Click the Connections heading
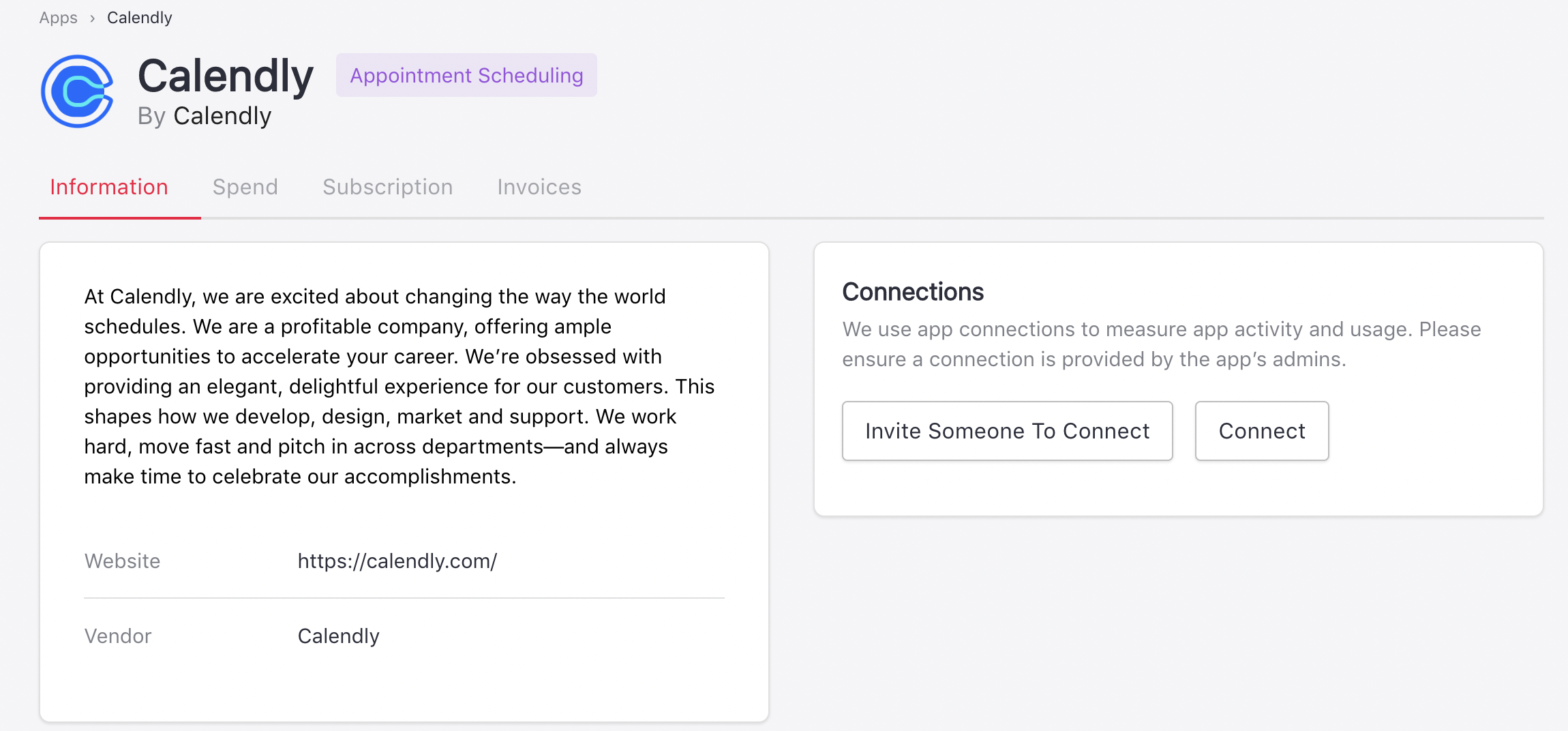This screenshot has width=1568, height=731. point(912,292)
